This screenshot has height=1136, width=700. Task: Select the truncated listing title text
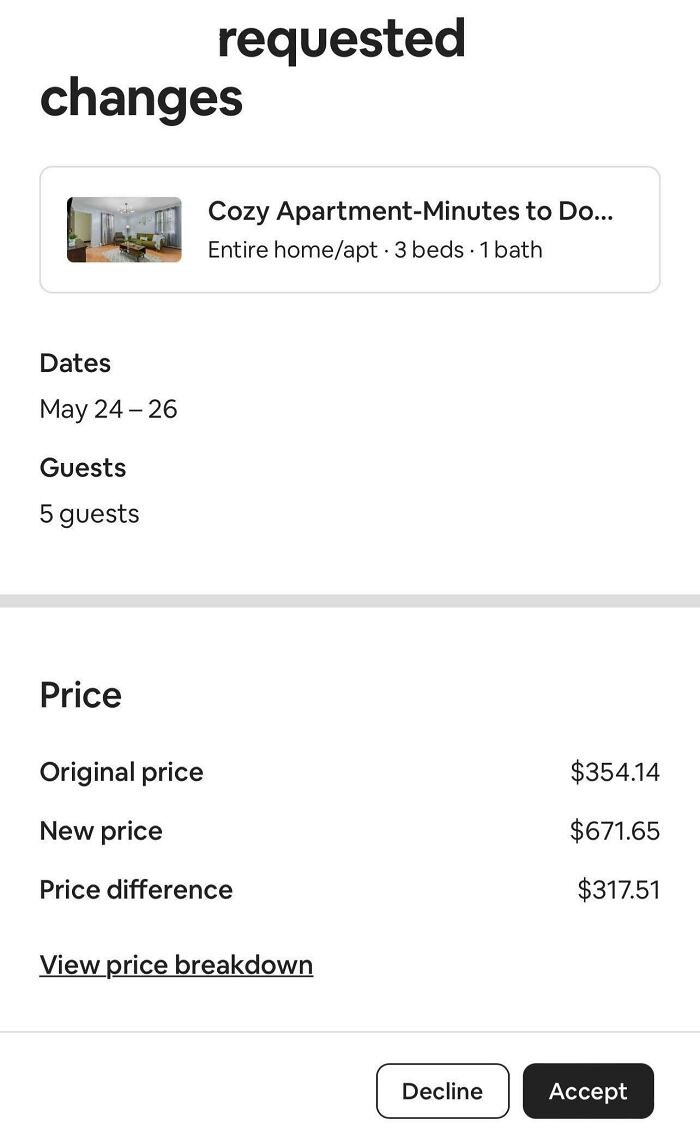[x=410, y=210]
